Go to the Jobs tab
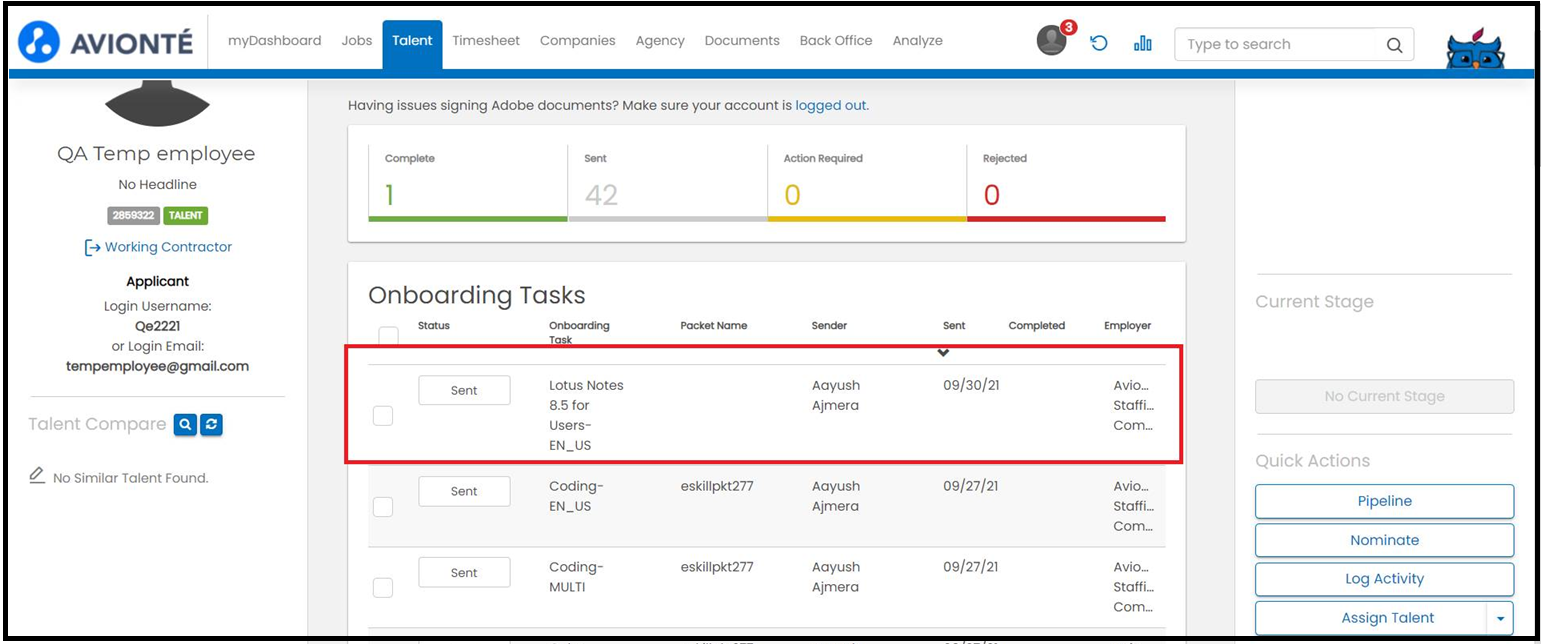The height and width of the screenshot is (644, 1541). click(x=357, y=41)
